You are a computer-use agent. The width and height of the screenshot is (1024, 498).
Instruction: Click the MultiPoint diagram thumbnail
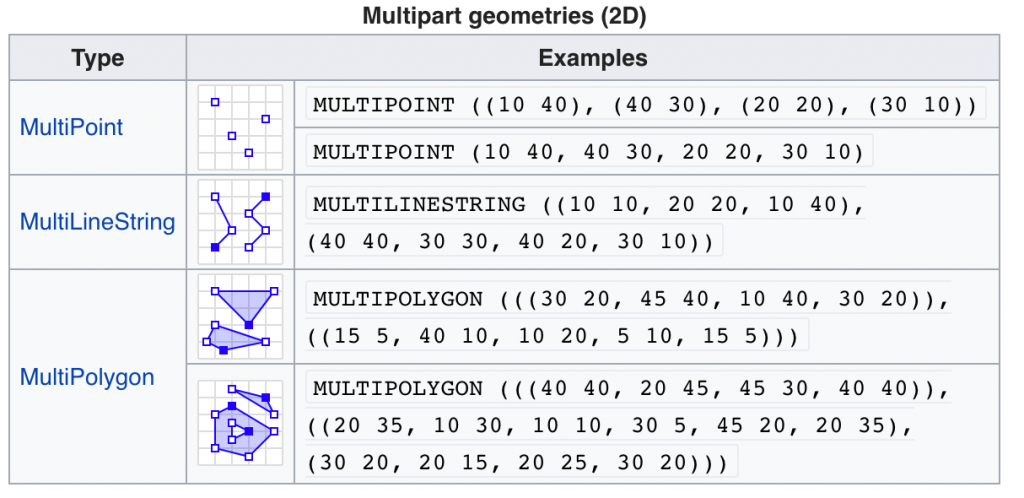[240, 128]
